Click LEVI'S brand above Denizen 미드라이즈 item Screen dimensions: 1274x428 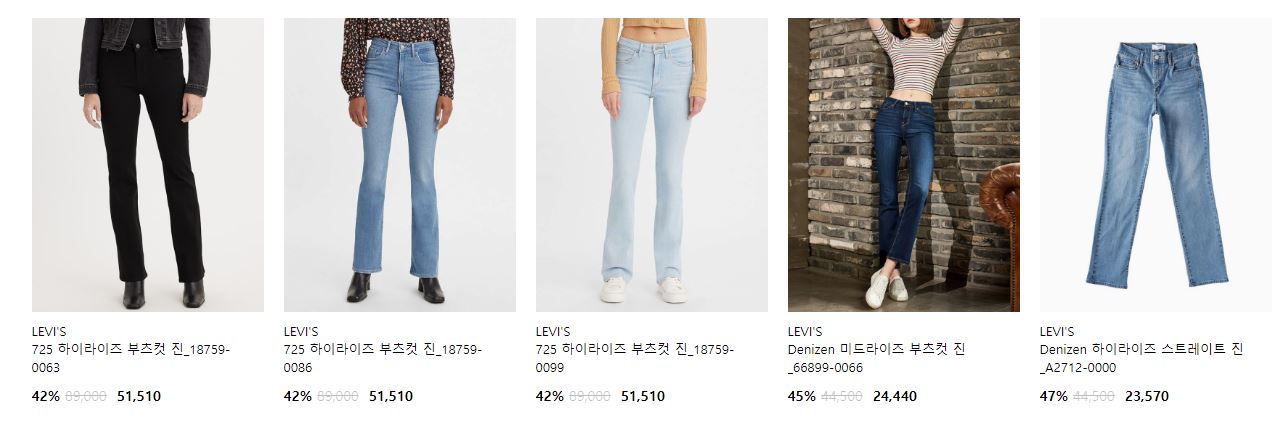coord(805,332)
